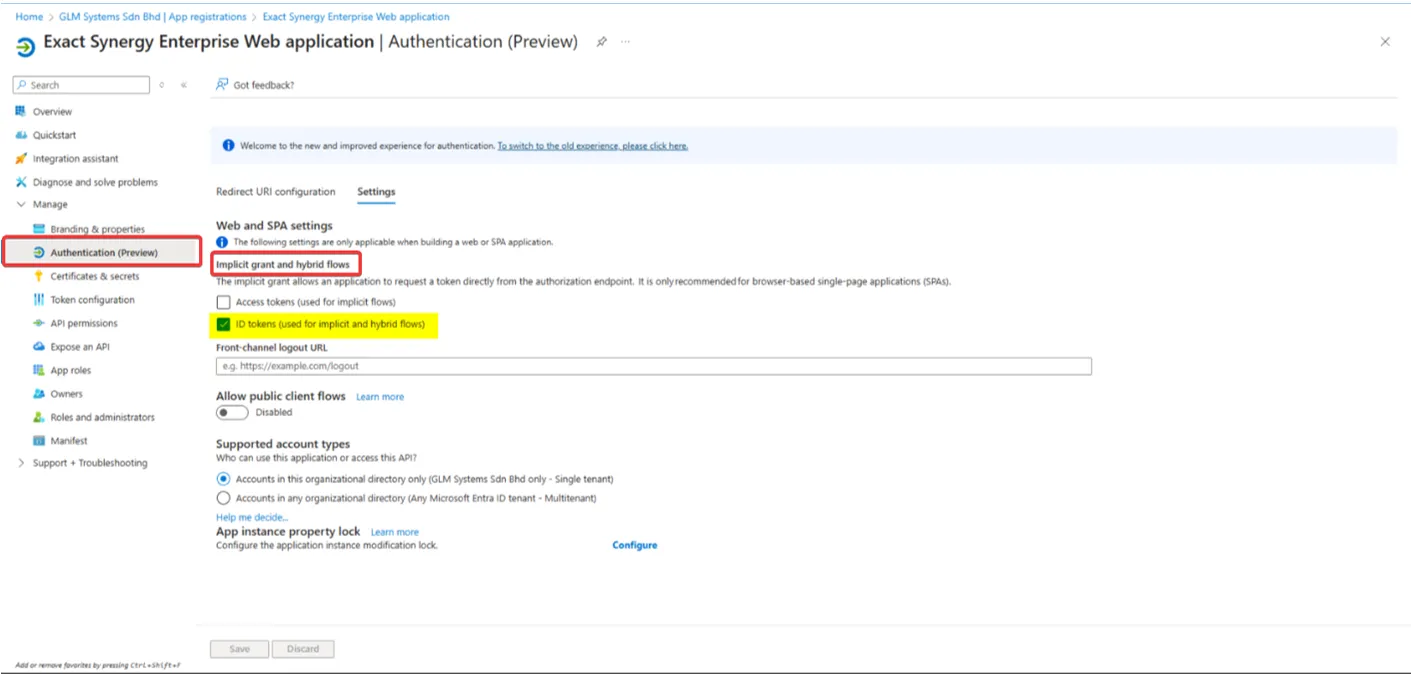Collapse the sidebar with double-chevron button
Viewport: 1411px width, 674px height.
tap(184, 85)
